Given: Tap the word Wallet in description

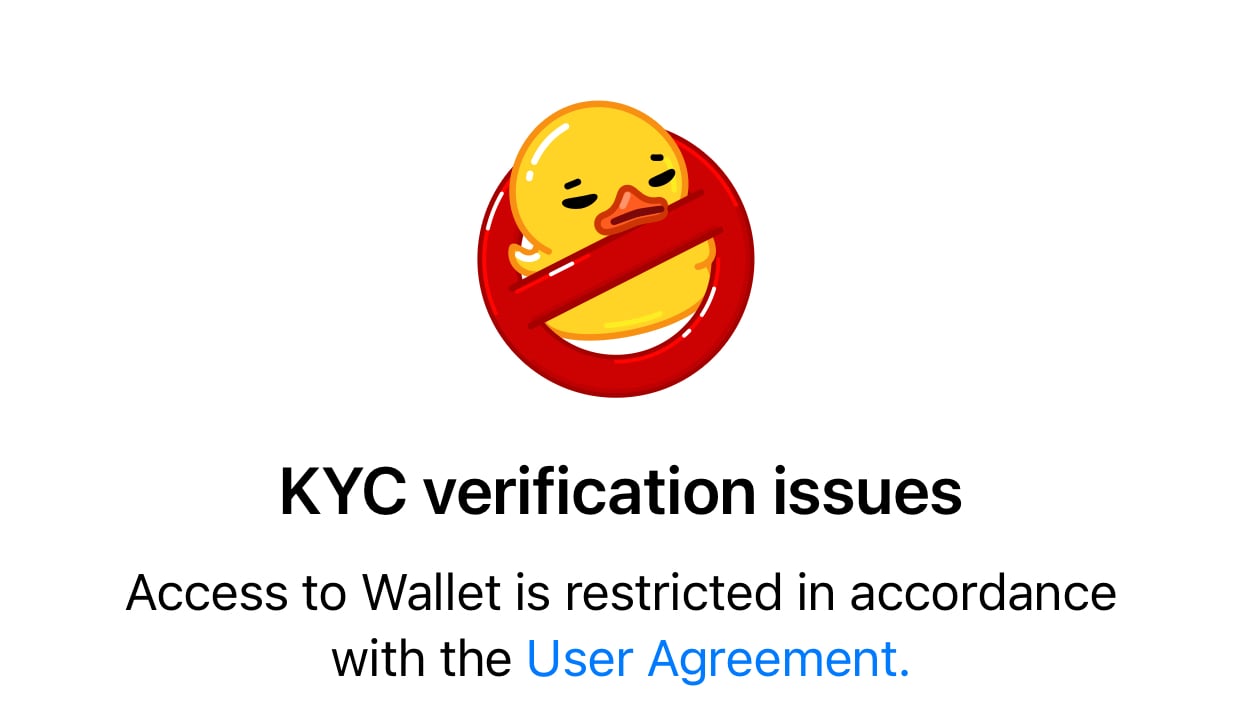Looking at the screenshot, I should [431, 593].
